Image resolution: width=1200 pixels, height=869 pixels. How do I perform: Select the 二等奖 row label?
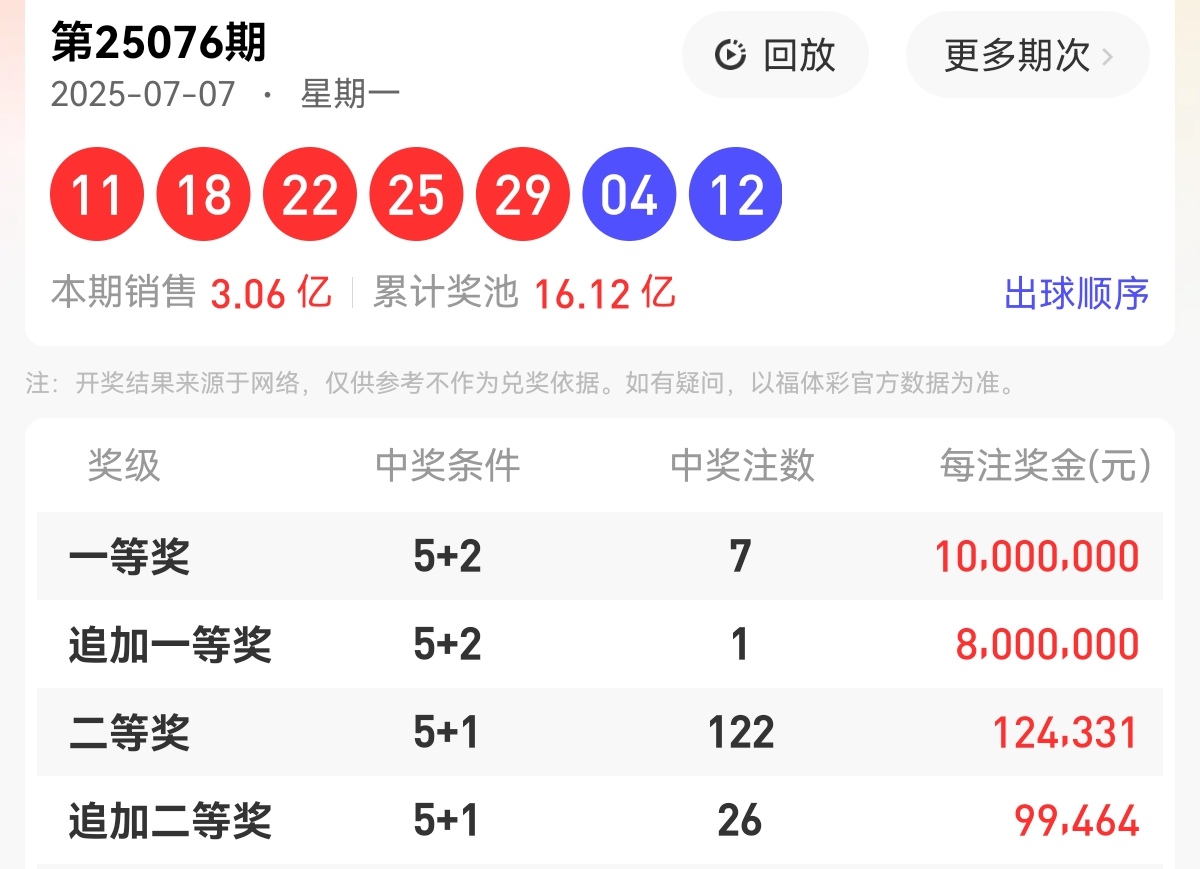point(129,733)
